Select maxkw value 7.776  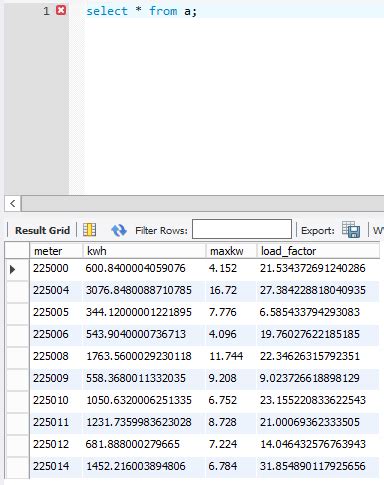231,312
